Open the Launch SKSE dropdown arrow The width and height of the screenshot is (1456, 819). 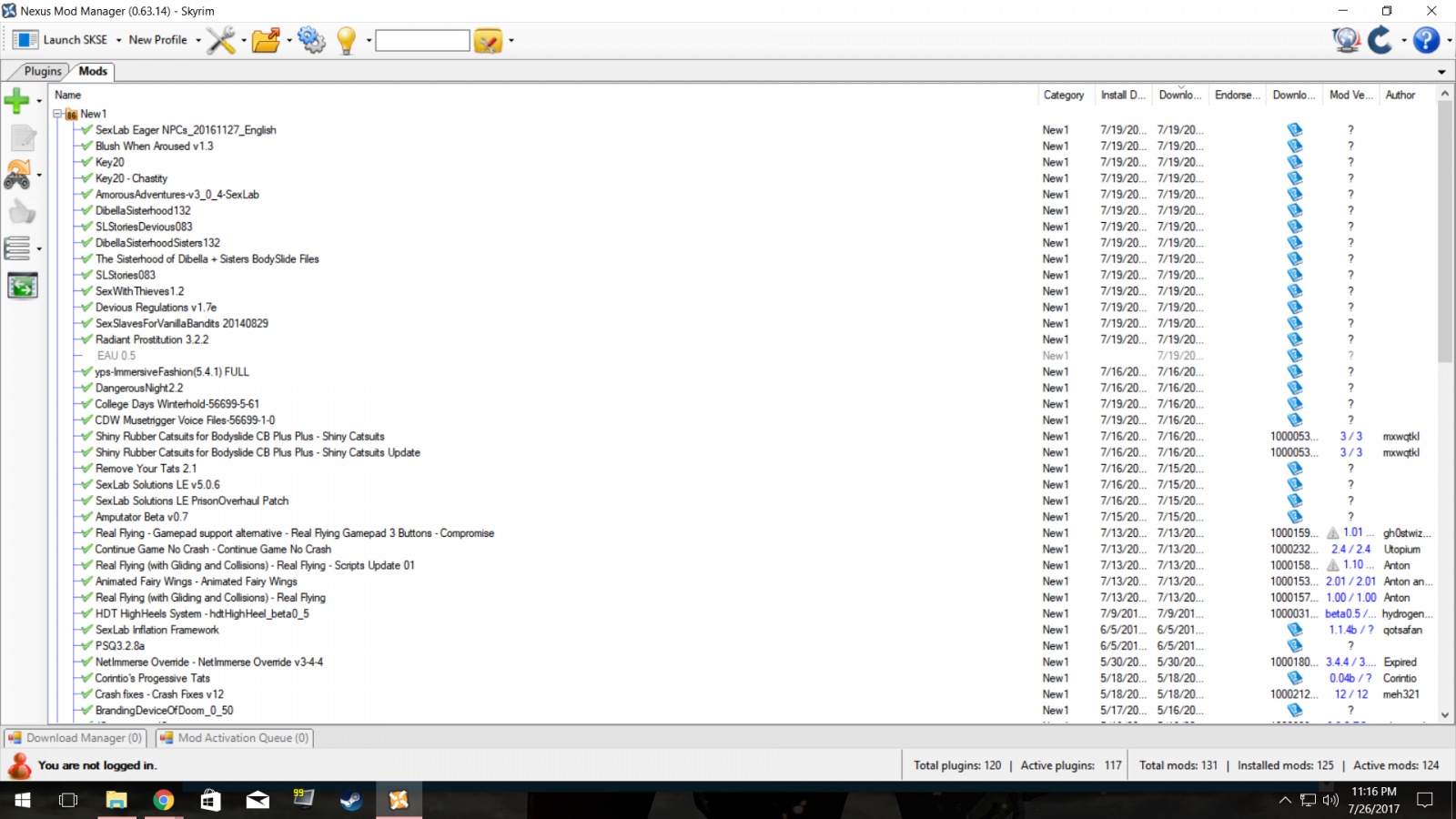point(118,40)
